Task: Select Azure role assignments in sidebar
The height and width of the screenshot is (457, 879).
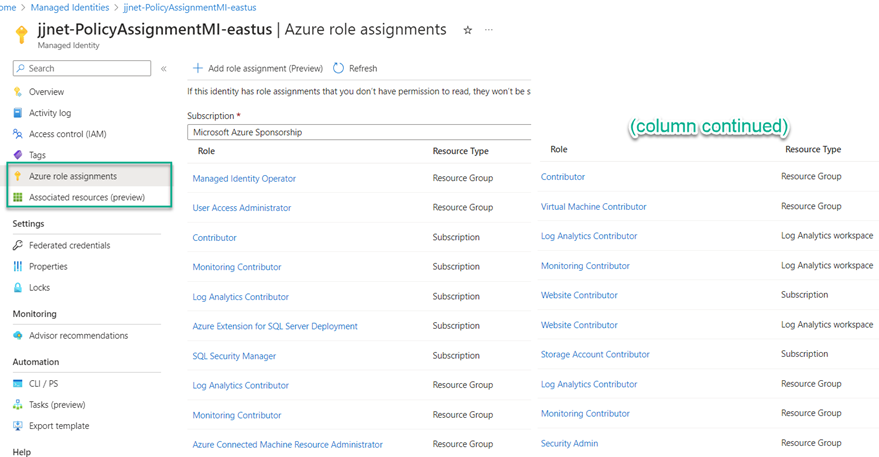Action: point(72,176)
